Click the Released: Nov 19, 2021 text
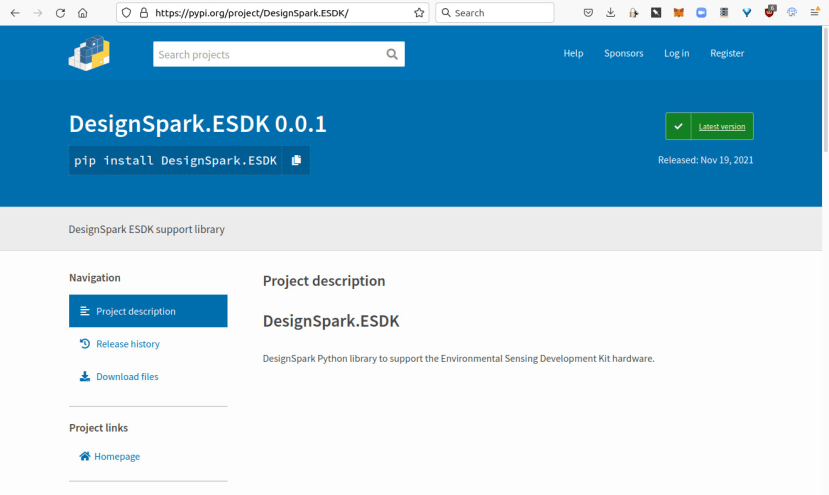829x495 pixels. coord(705,160)
